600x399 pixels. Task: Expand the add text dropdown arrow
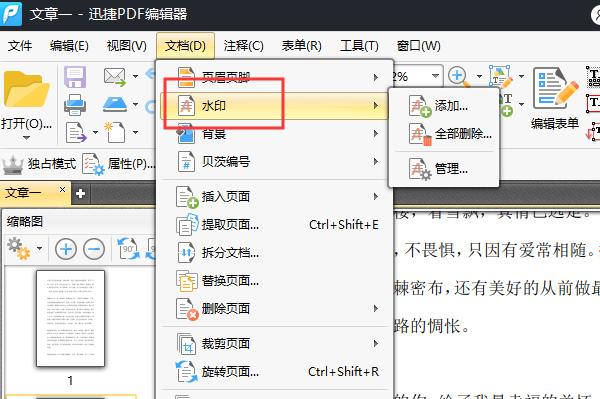pyautogui.click(x=521, y=104)
